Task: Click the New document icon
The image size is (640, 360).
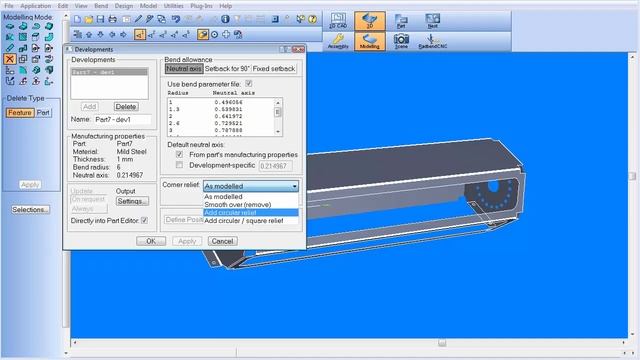Action: pyautogui.click(x=77, y=19)
